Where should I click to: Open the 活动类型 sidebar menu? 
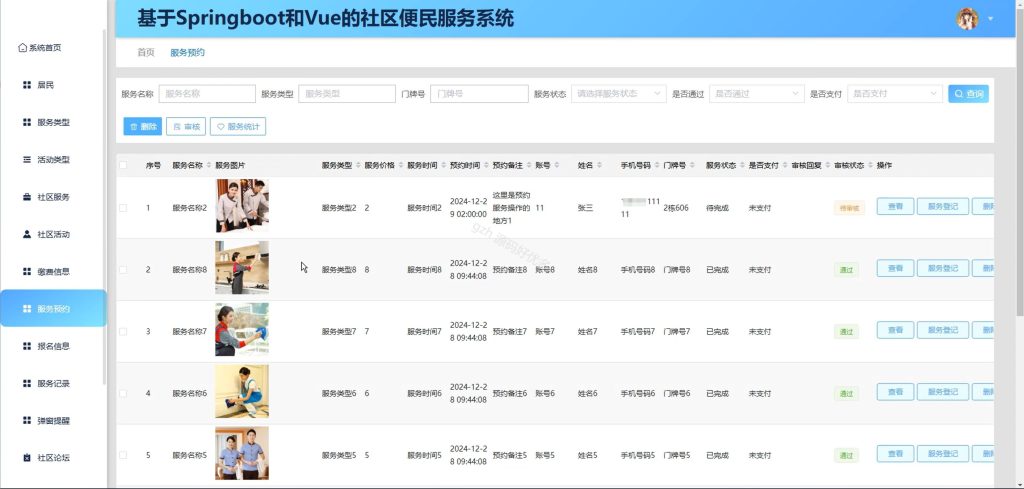pyautogui.click(x=46, y=159)
